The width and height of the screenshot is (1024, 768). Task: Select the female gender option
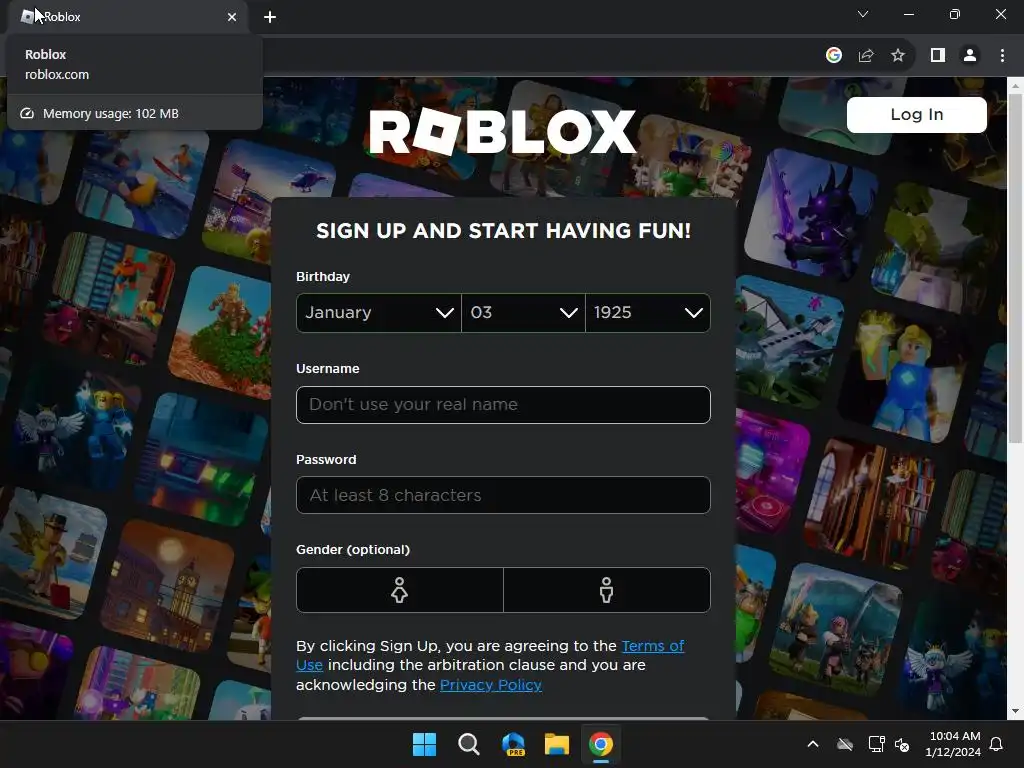(400, 590)
